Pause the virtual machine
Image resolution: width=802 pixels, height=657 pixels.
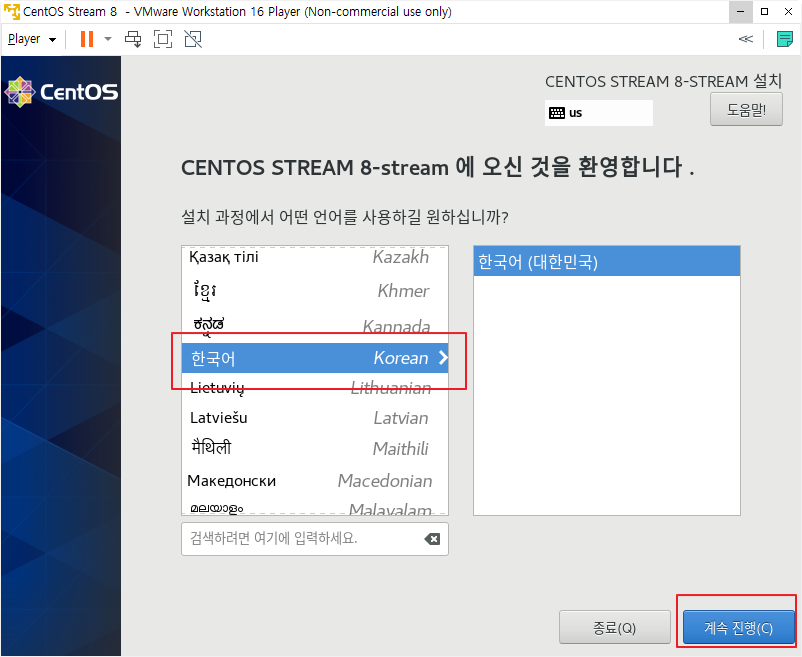pos(87,39)
